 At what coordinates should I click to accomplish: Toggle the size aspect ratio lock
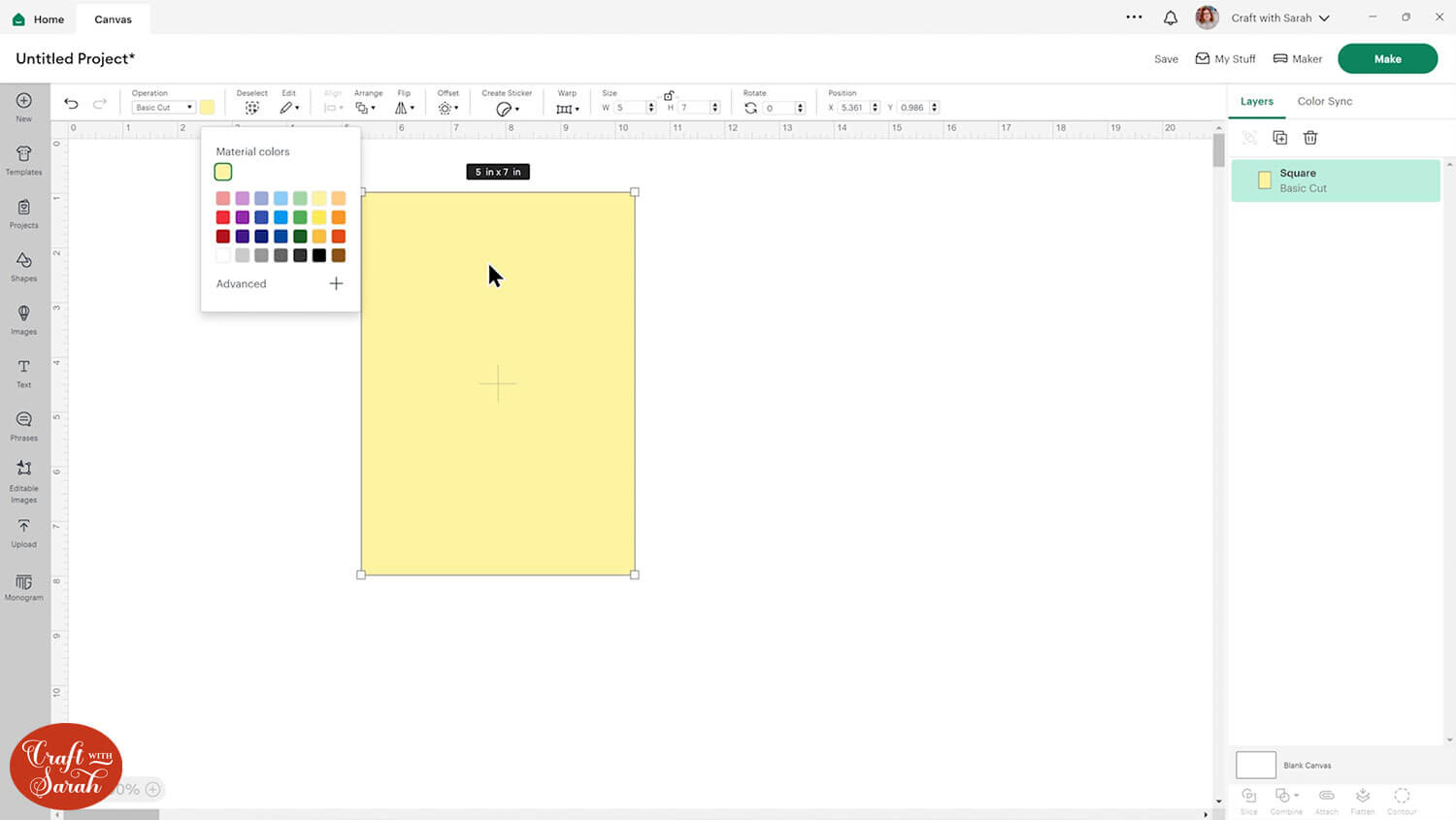point(669,95)
